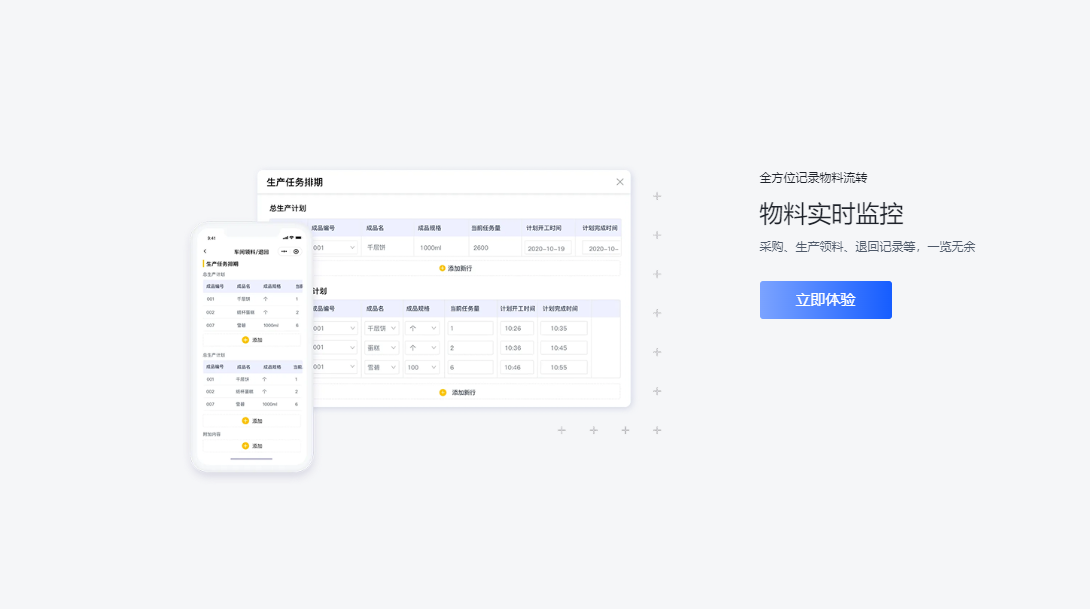Open the 个 spec dropdown in the 10:36 row
Screen dimensions: 1090x609
tap(422, 348)
